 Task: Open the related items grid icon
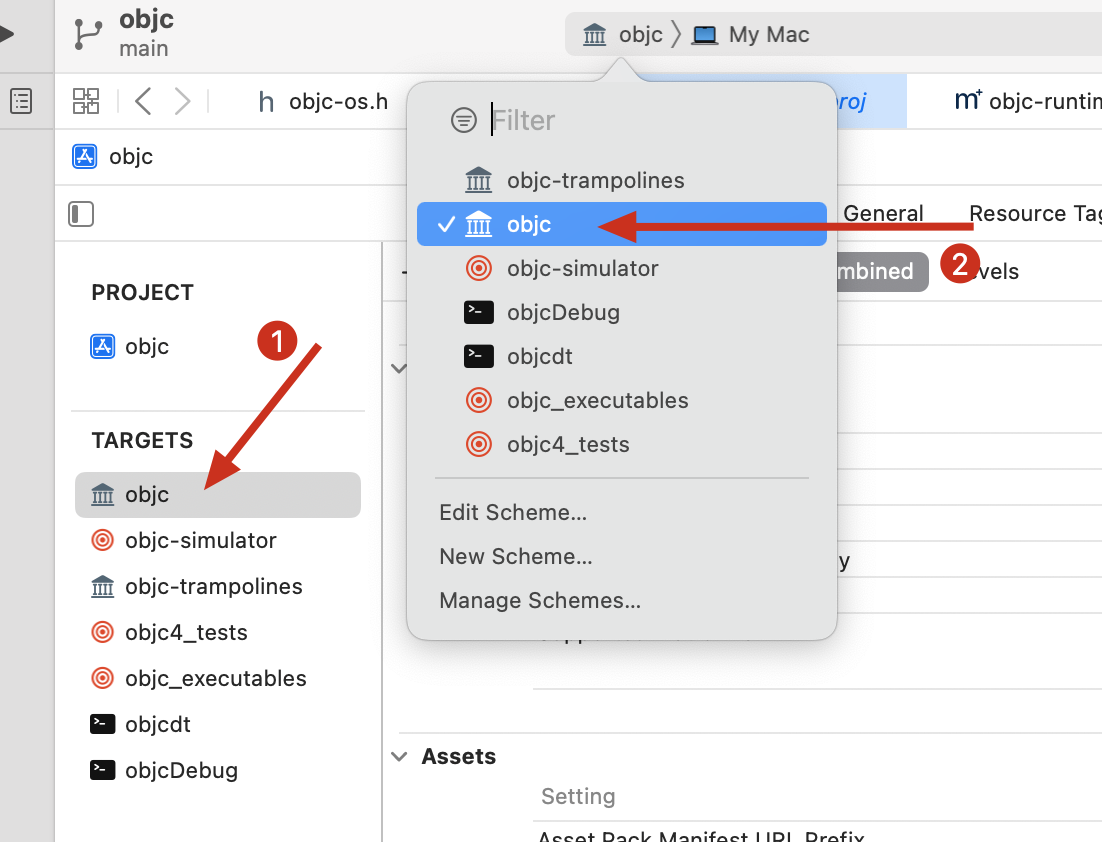click(86, 101)
